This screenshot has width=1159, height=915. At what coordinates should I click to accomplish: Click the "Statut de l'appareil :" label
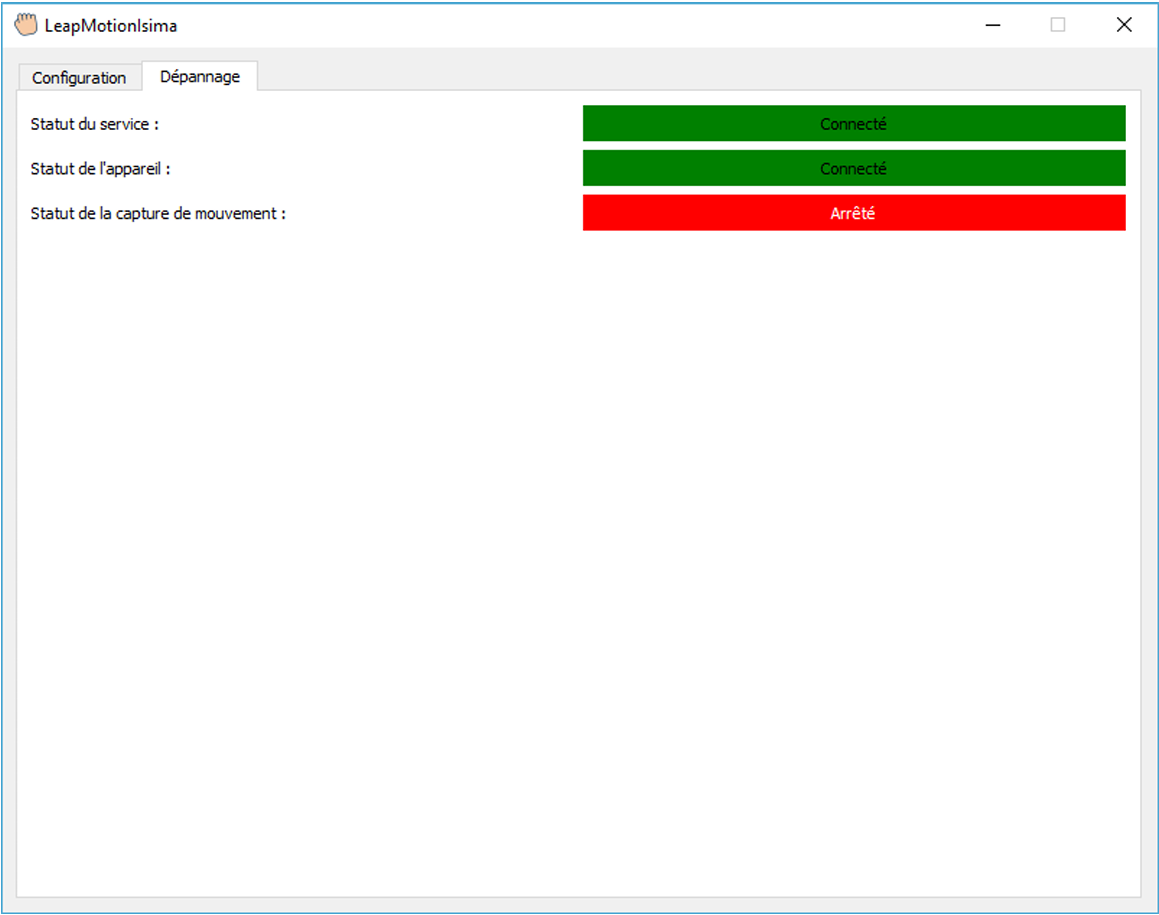[x=100, y=169]
